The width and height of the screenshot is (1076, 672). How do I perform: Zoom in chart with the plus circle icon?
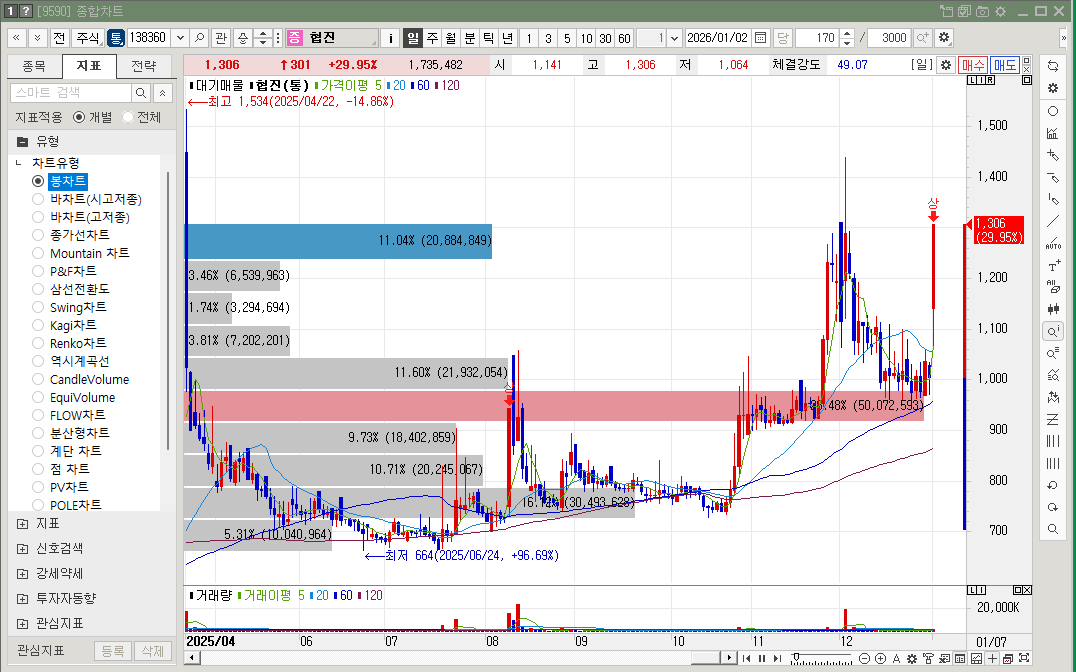click(x=880, y=658)
